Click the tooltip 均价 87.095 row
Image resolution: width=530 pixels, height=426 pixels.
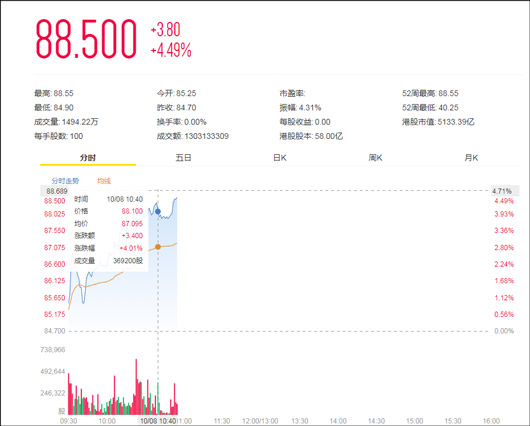(109, 223)
